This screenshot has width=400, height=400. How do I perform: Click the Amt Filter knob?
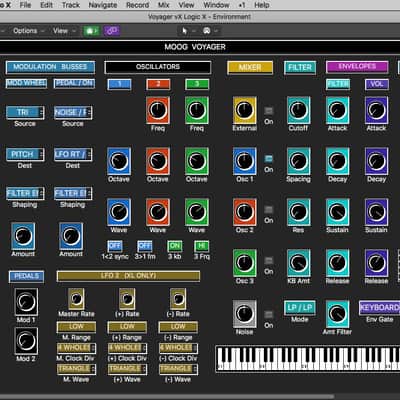(337, 314)
